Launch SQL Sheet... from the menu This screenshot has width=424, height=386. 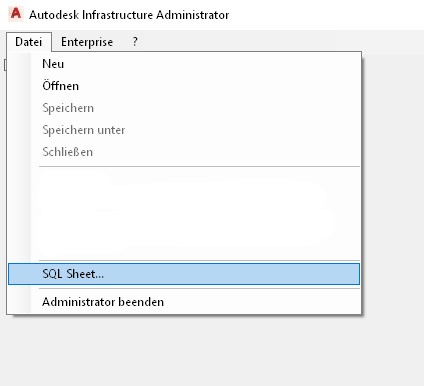[184, 274]
